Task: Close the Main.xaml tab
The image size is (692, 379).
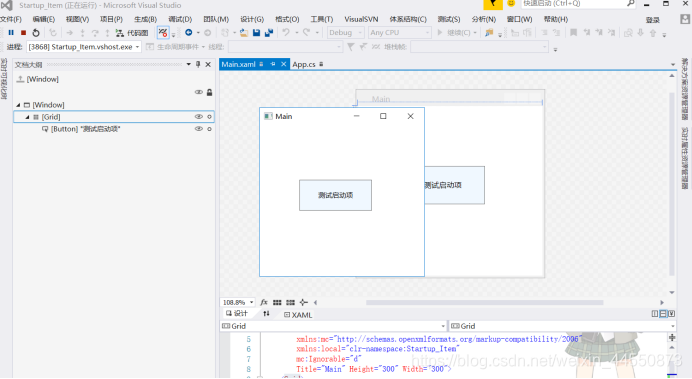Action: coord(284,64)
